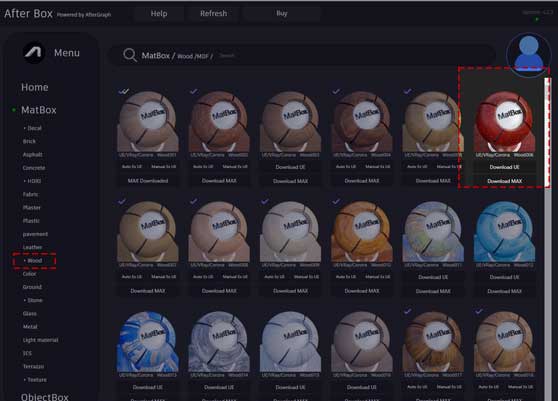
Task: Select the red Wood006 material thumbnail
Action: (x=504, y=122)
